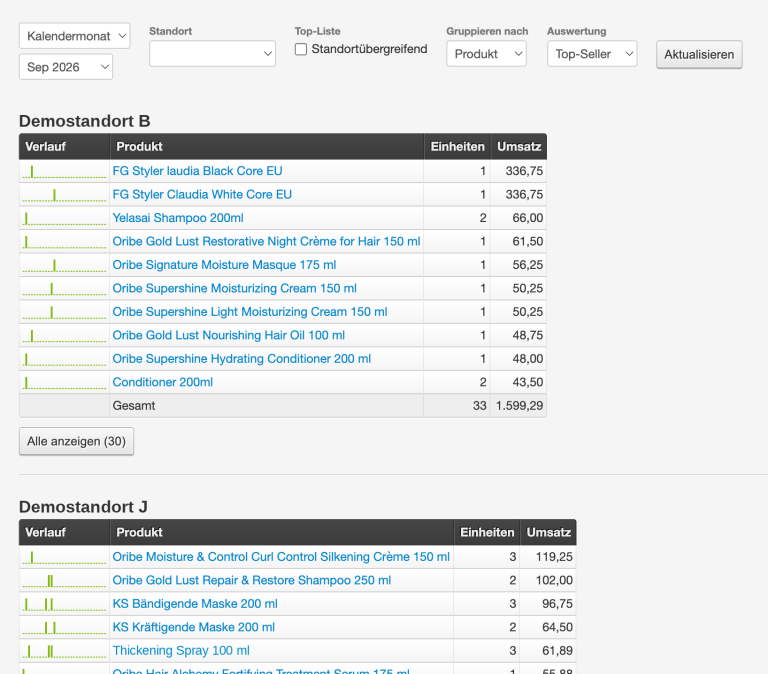Click sparkline for KS Bändigende Maske

pos(64,604)
